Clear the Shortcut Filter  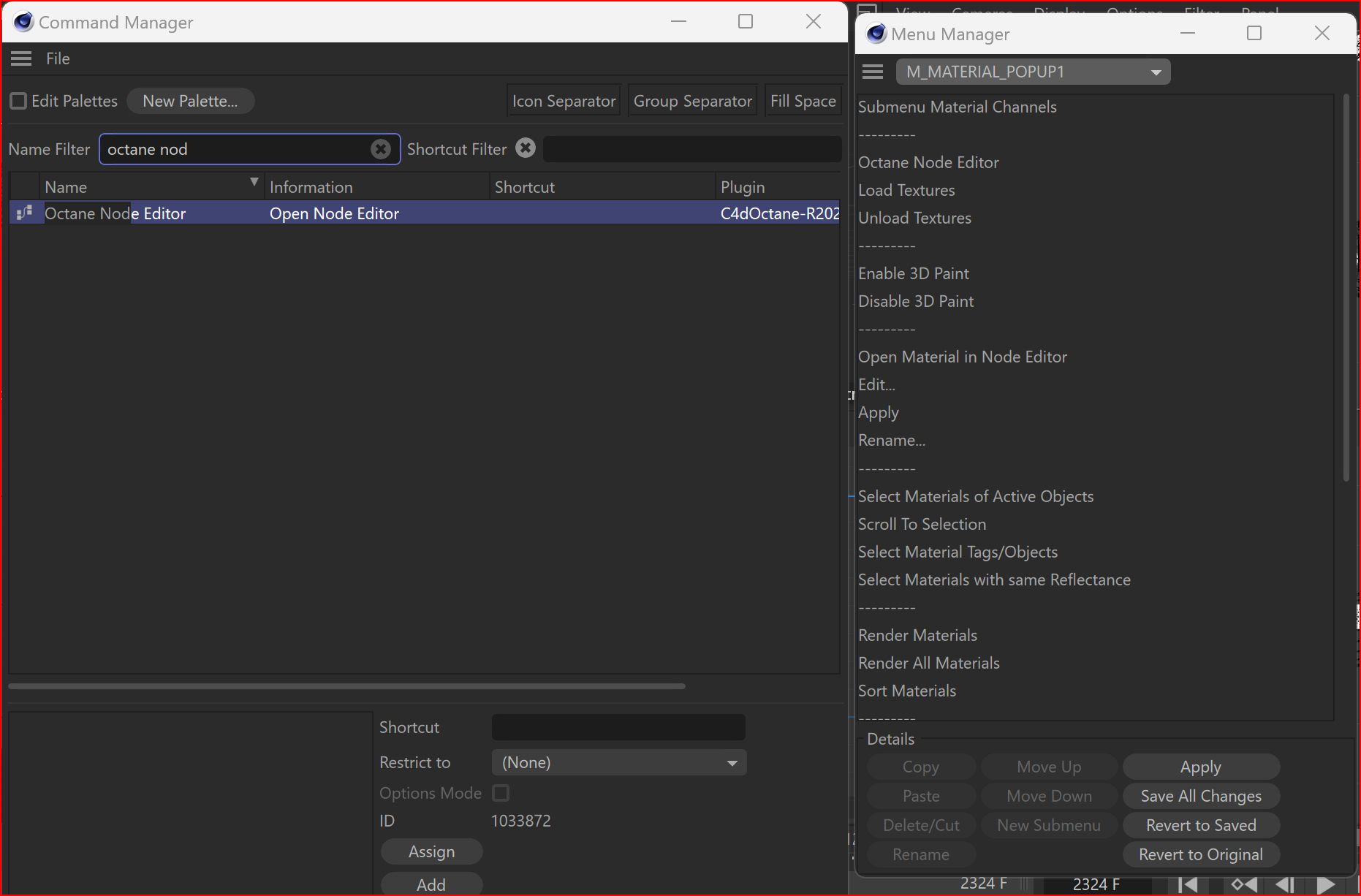(526, 148)
